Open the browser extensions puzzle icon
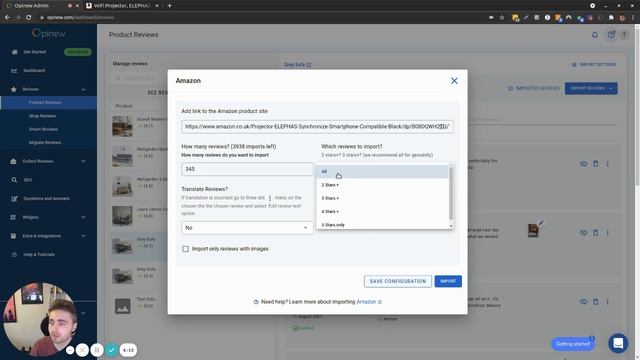The height and width of the screenshot is (360, 640). coord(611,18)
